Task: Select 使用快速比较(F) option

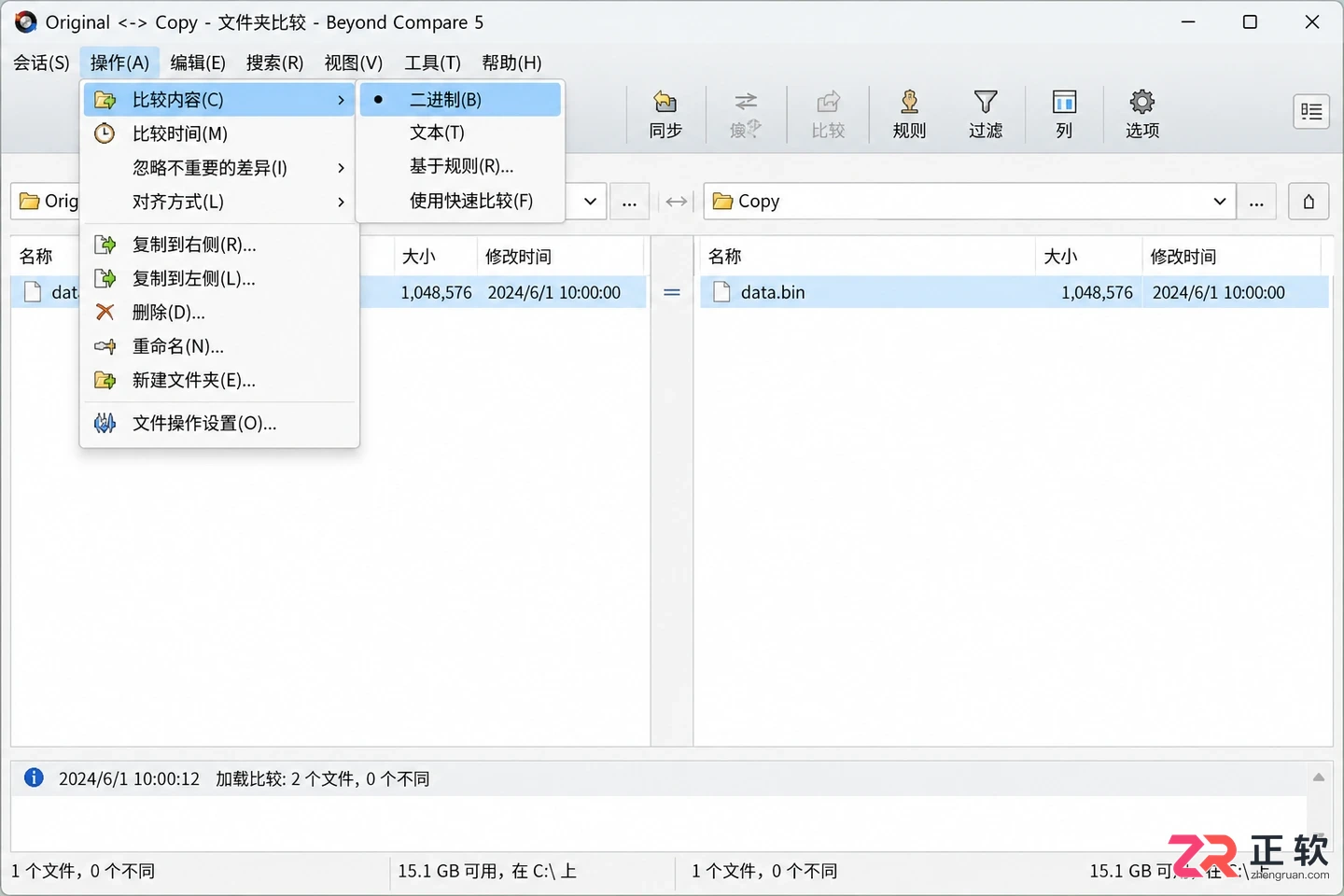Action: coord(460,201)
